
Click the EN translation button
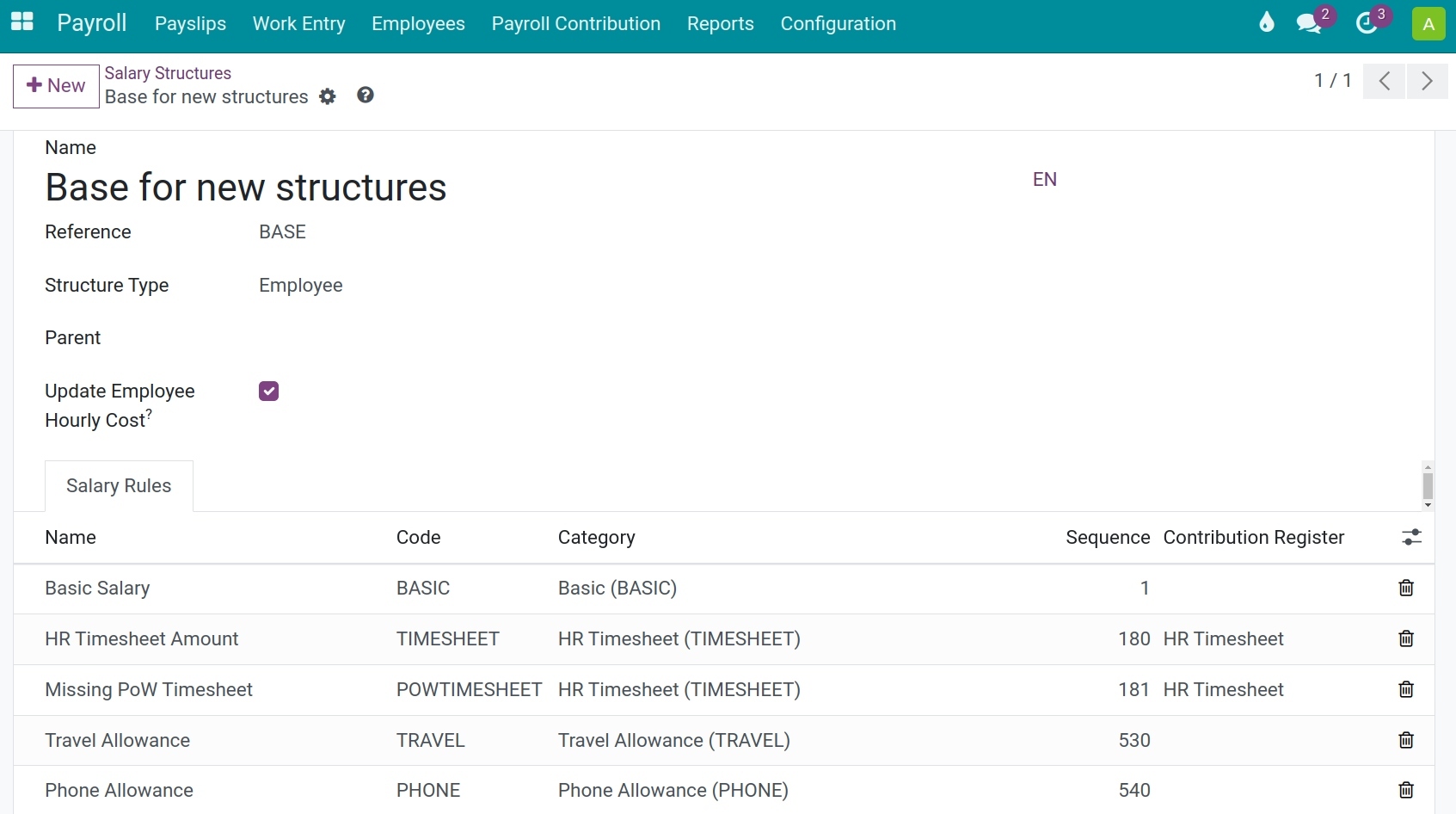1045,180
